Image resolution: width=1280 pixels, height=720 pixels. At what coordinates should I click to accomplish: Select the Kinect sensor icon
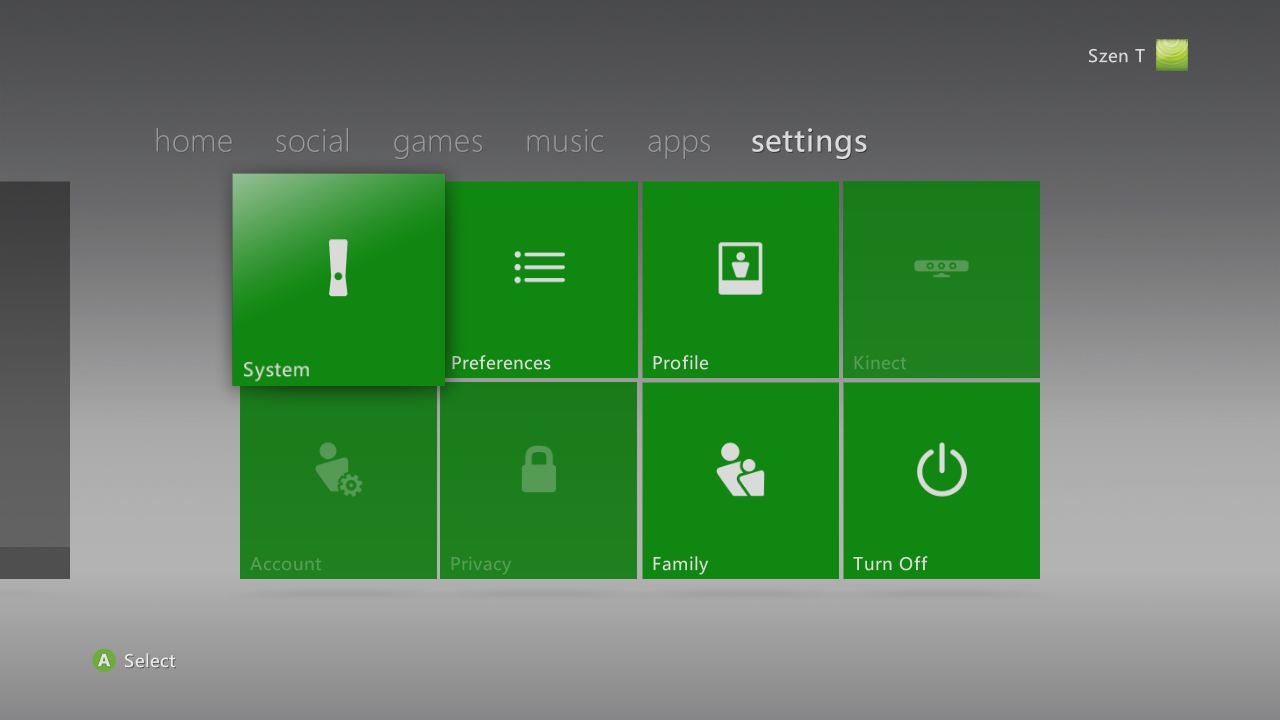pos(941,267)
